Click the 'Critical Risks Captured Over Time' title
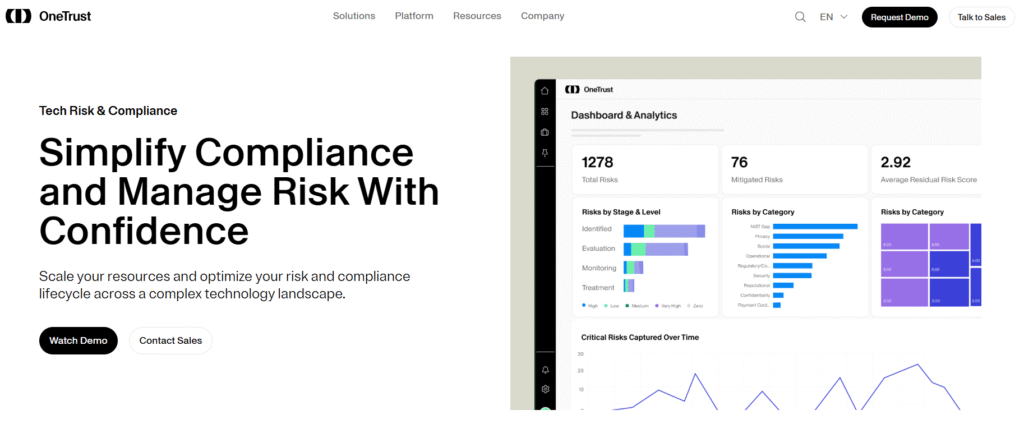The width and height of the screenshot is (1024, 424). (x=640, y=337)
